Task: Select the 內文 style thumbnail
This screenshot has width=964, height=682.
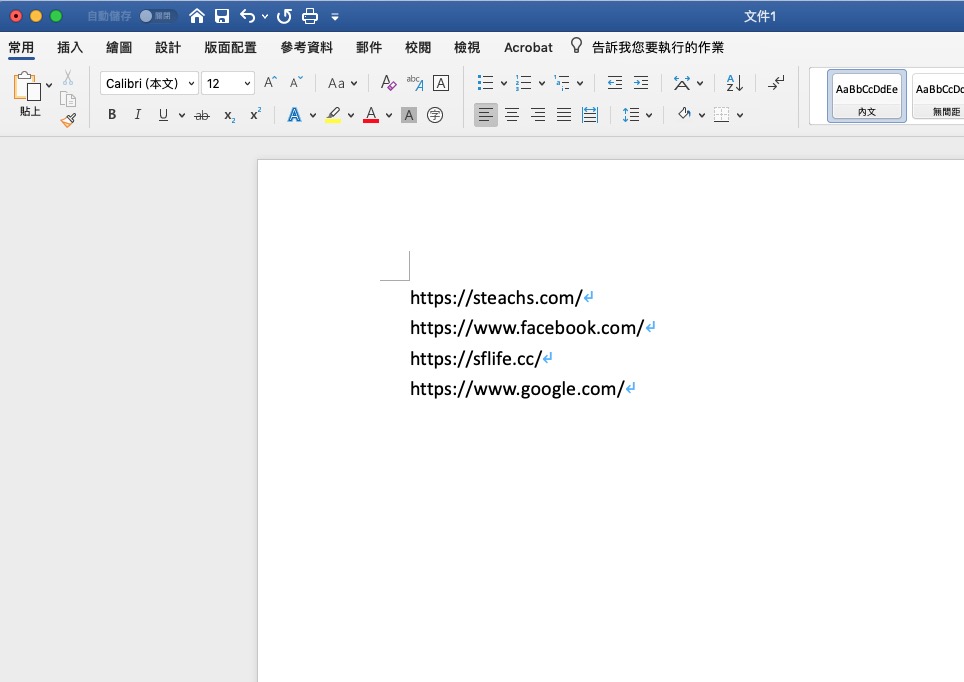Action: [x=866, y=96]
